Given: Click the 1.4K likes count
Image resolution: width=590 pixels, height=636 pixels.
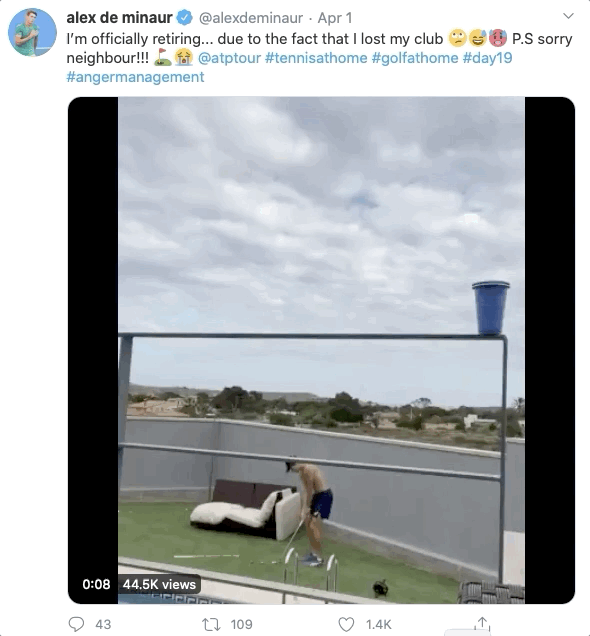Looking at the screenshot, I should click(x=378, y=624).
